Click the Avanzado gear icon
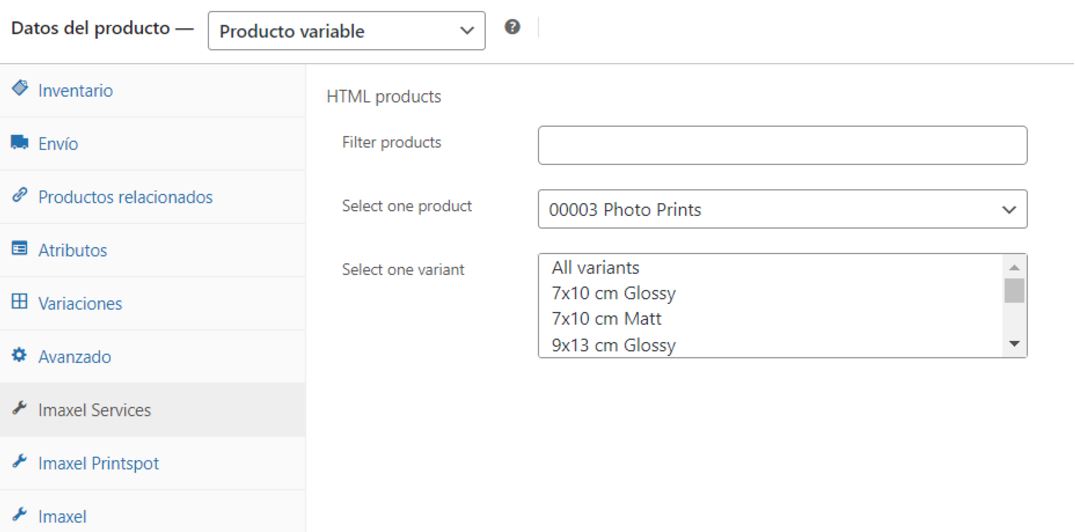The height and width of the screenshot is (532, 1075). tap(19, 355)
